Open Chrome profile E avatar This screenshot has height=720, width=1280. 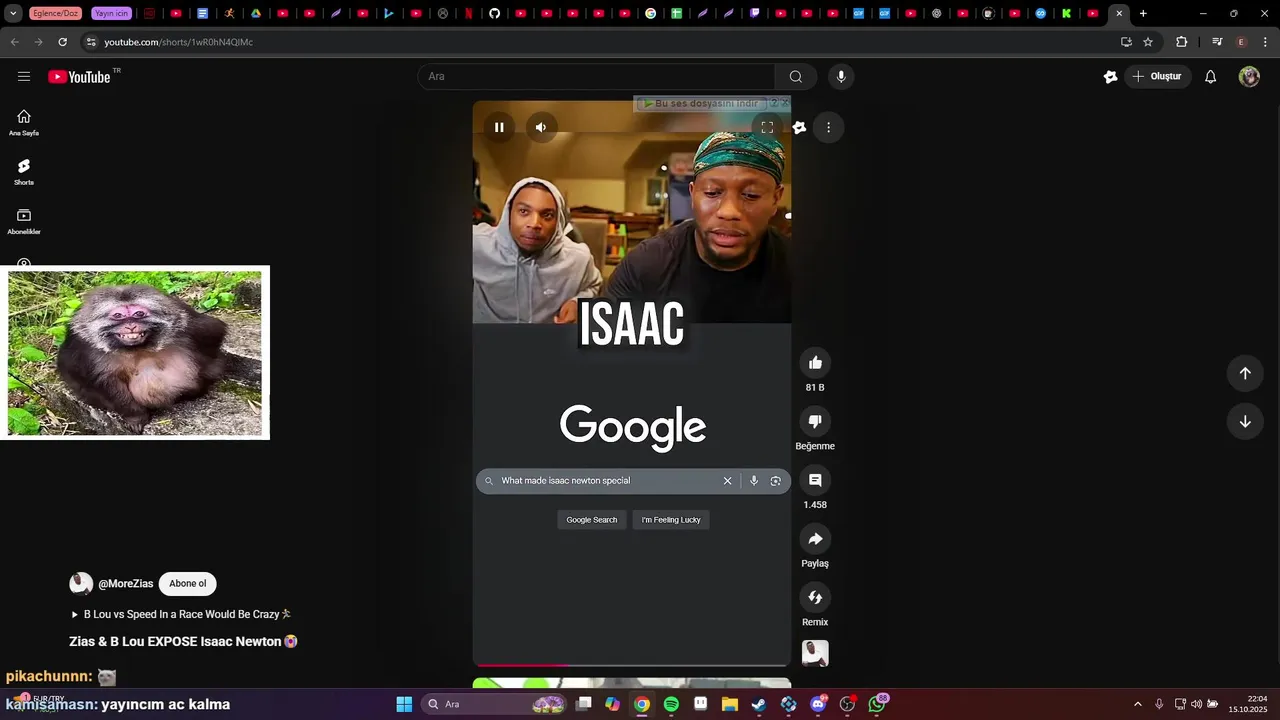[x=1241, y=42]
